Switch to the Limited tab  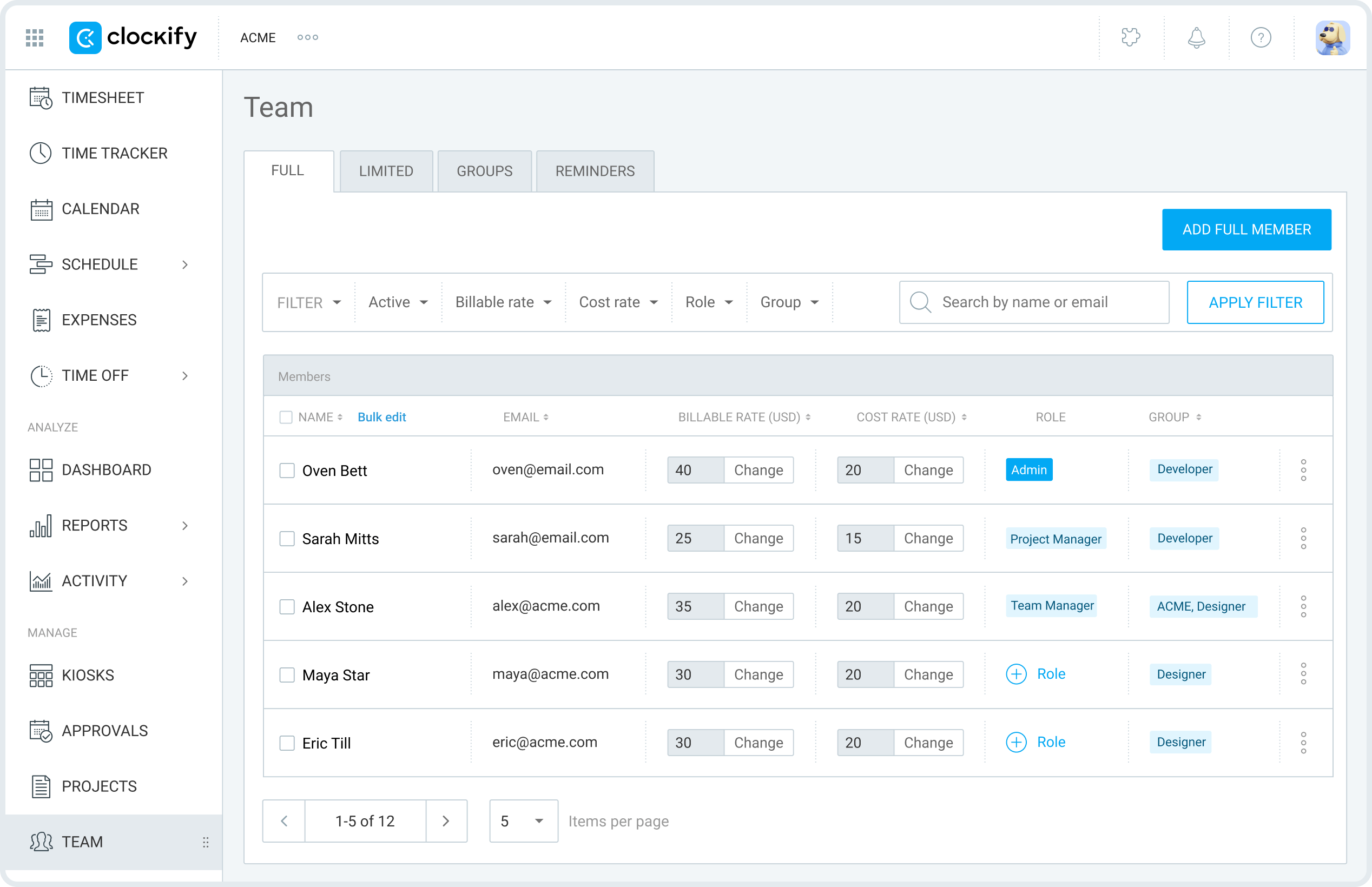[x=386, y=170]
